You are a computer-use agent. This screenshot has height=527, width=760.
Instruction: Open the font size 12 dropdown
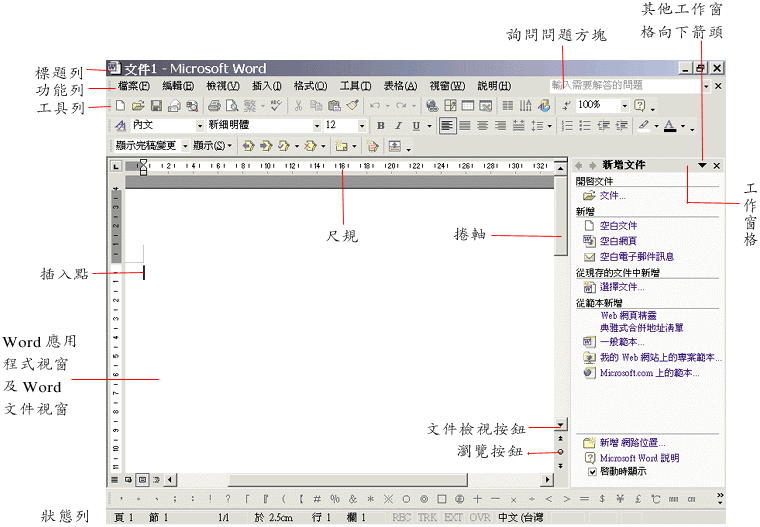click(362, 126)
